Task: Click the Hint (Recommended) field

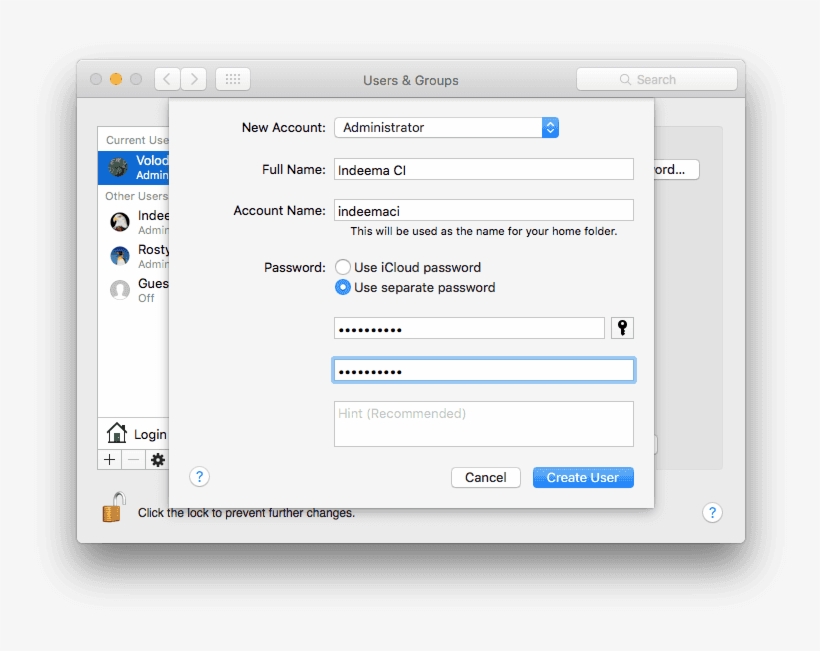Action: click(x=484, y=424)
